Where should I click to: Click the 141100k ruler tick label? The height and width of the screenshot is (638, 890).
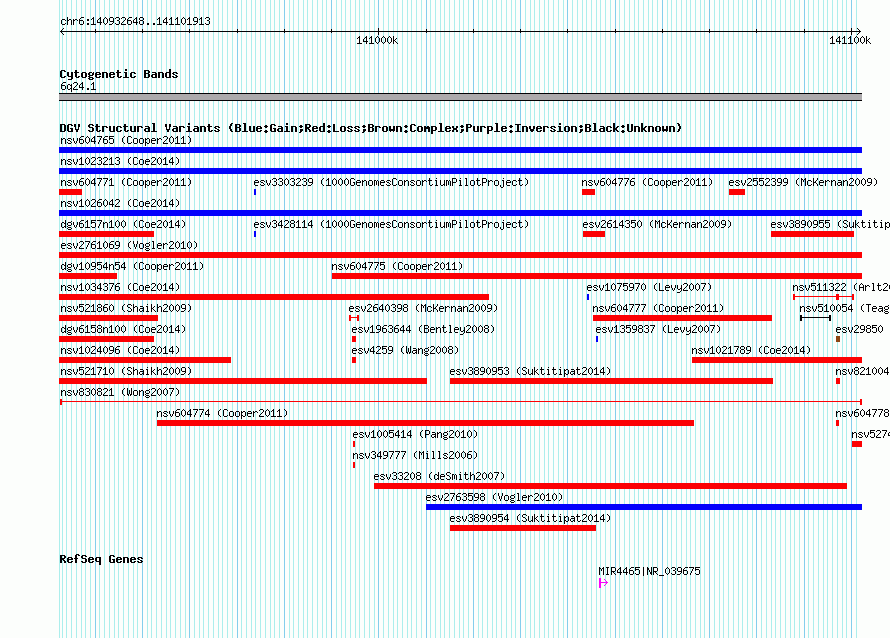pos(849,40)
